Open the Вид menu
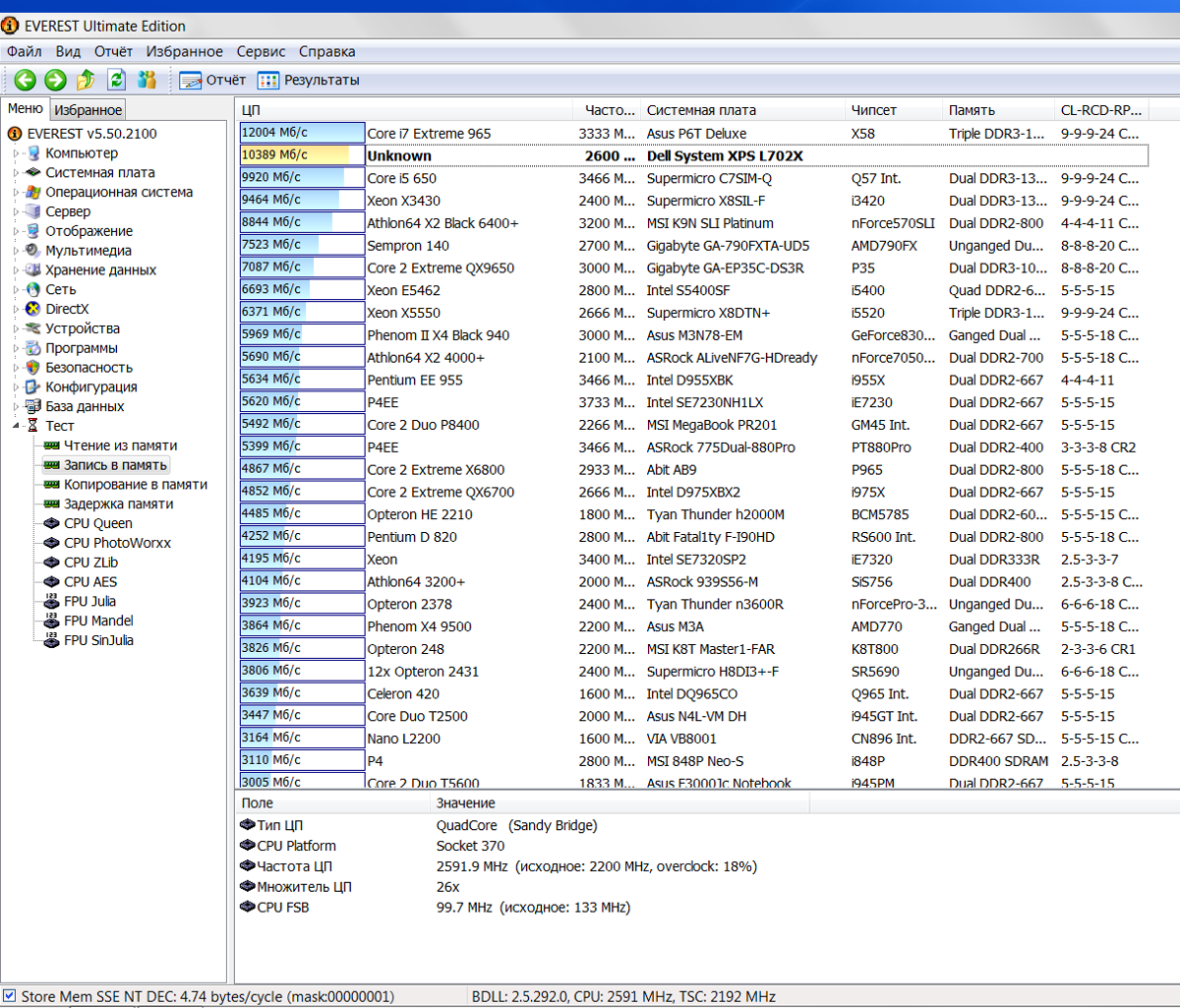1180x1008 pixels. [68, 51]
